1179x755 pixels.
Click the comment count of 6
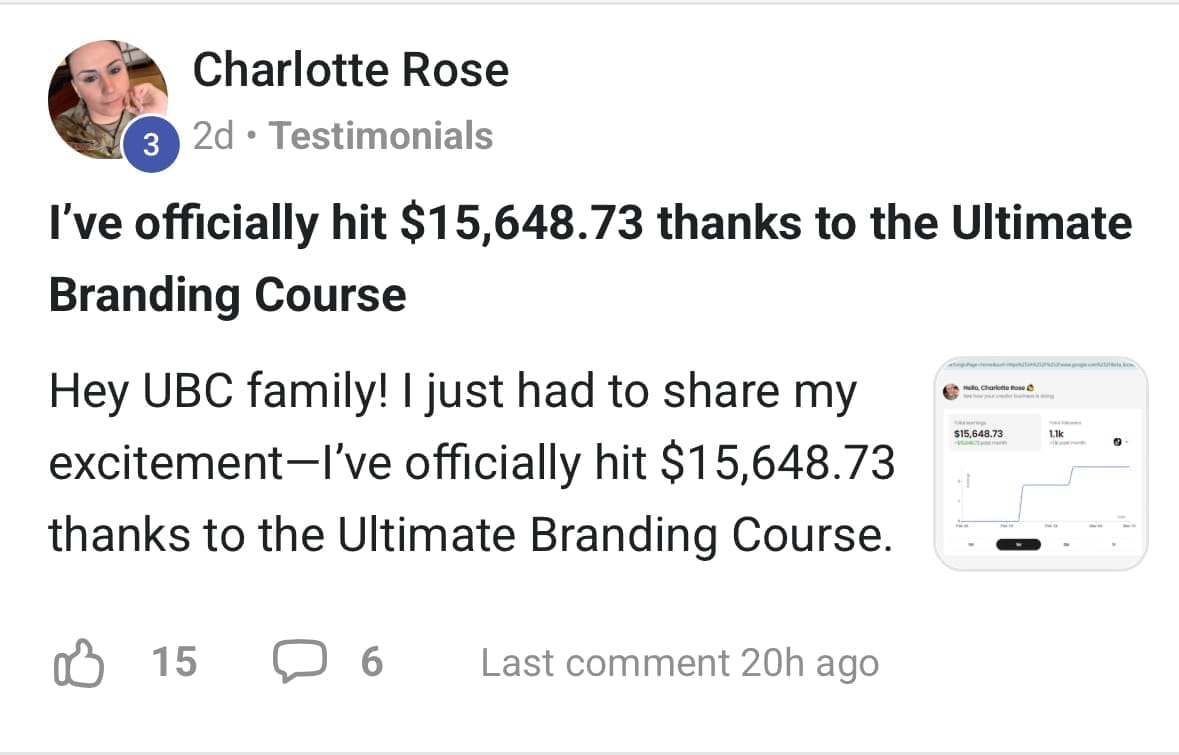coord(371,662)
